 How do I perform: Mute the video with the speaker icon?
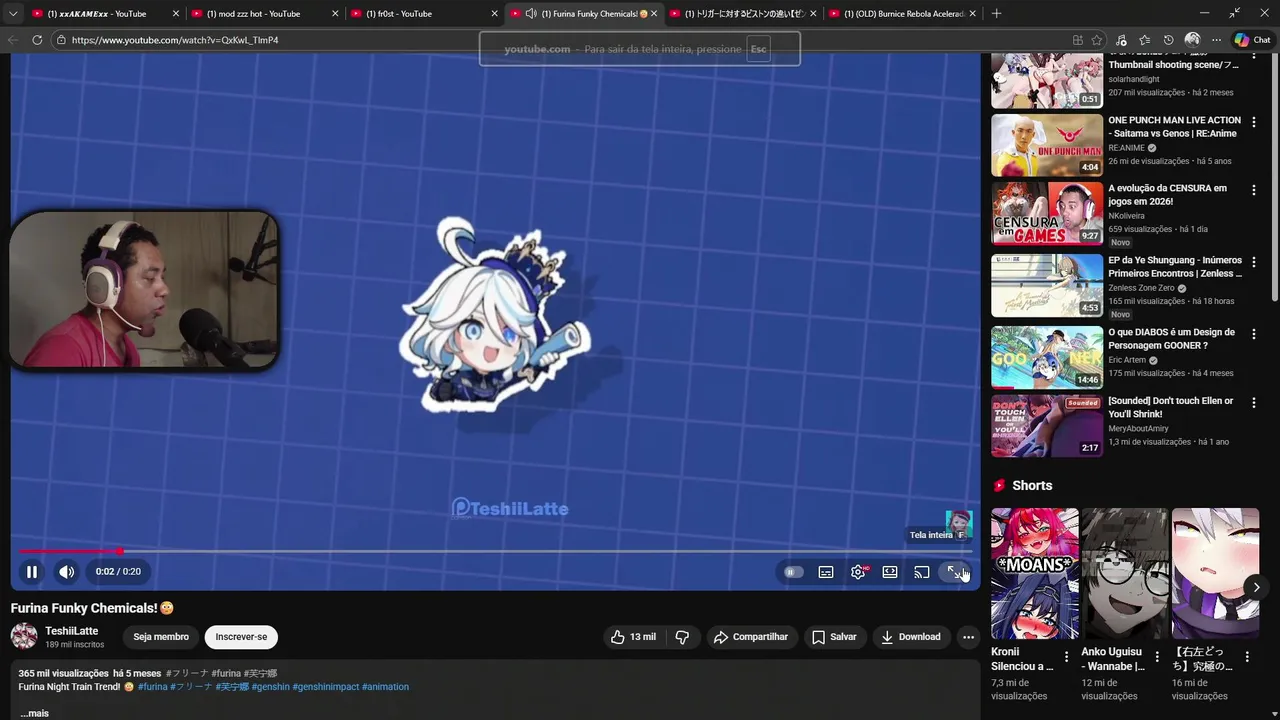tap(66, 572)
